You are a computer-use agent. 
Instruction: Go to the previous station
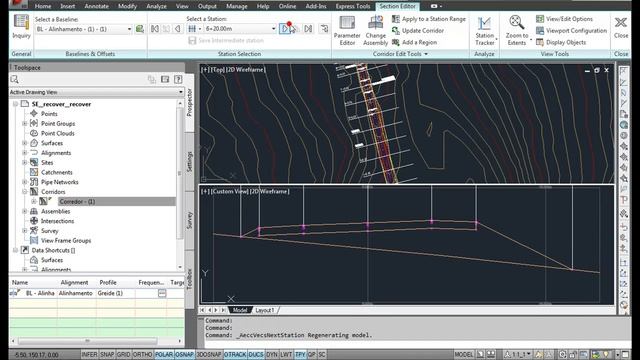[178, 29]
